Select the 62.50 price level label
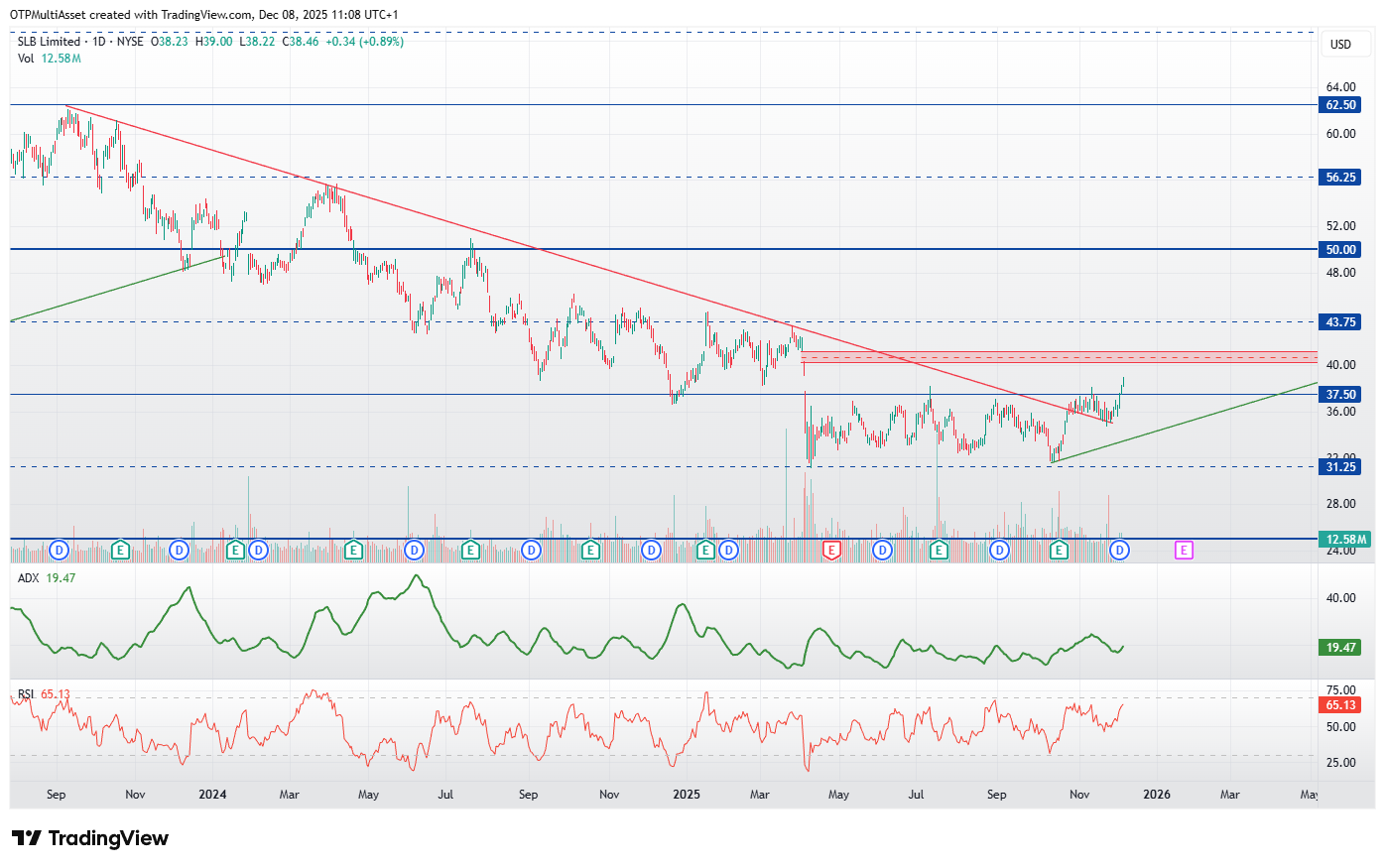1385x868 pixels. pyautogui.click(x=1340, y=105)
